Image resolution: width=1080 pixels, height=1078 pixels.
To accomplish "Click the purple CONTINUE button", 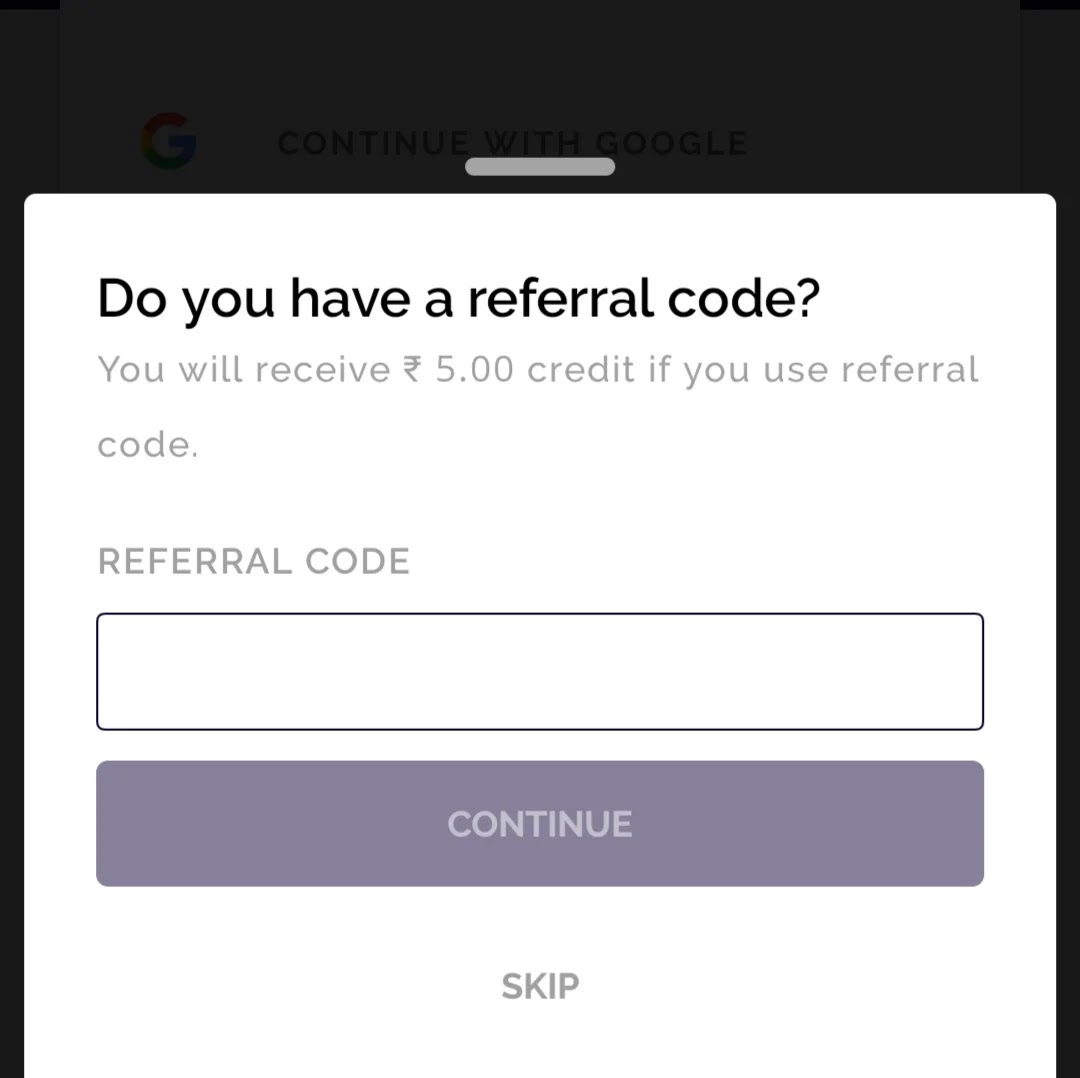I will pyautogui.click(x=540, y=824).
